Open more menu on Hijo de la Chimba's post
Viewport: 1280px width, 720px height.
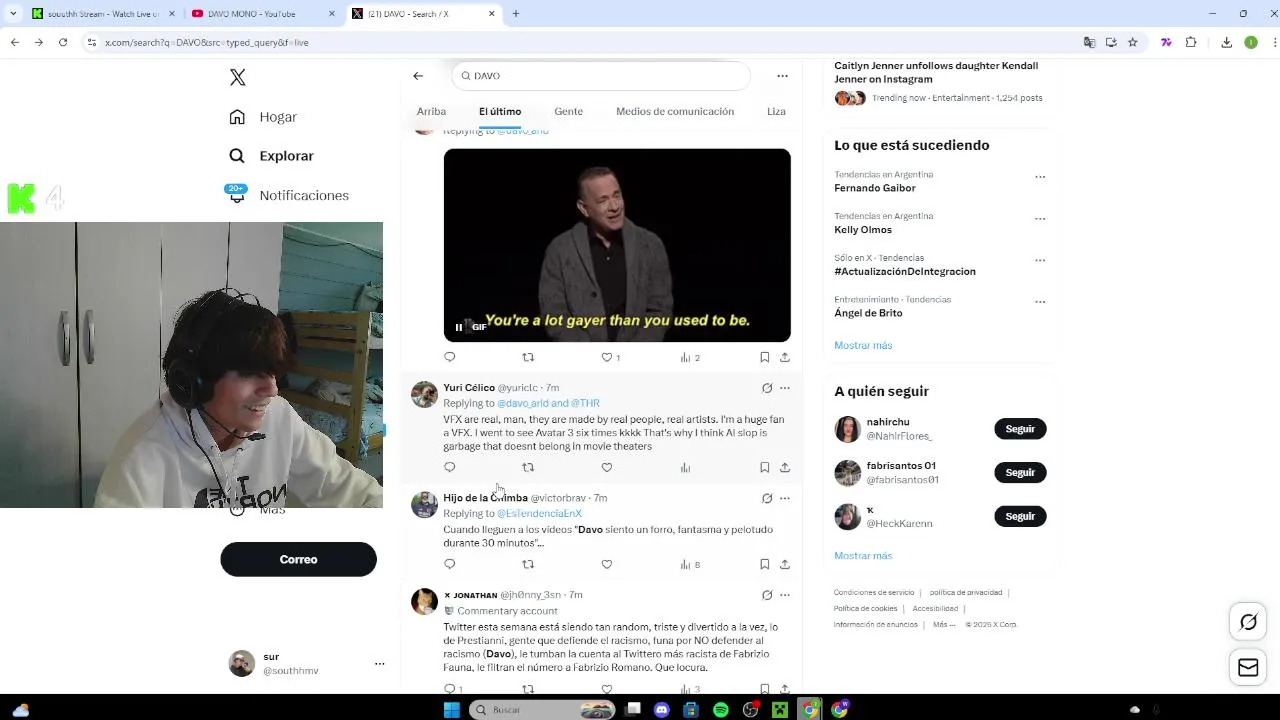[785, 498]
